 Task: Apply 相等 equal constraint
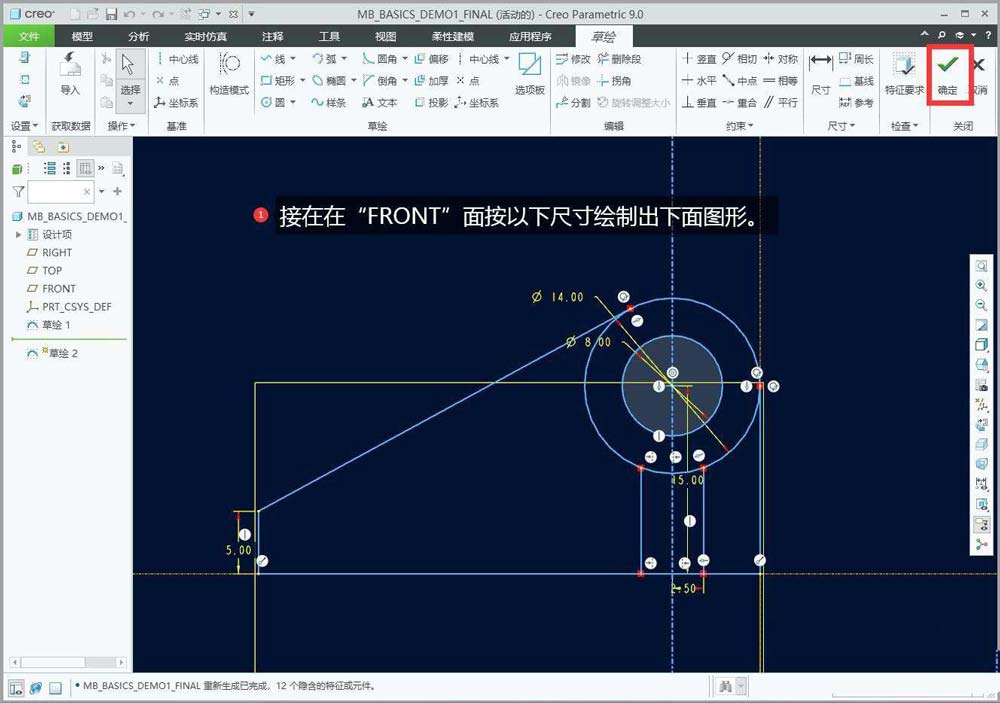(781, 80)
